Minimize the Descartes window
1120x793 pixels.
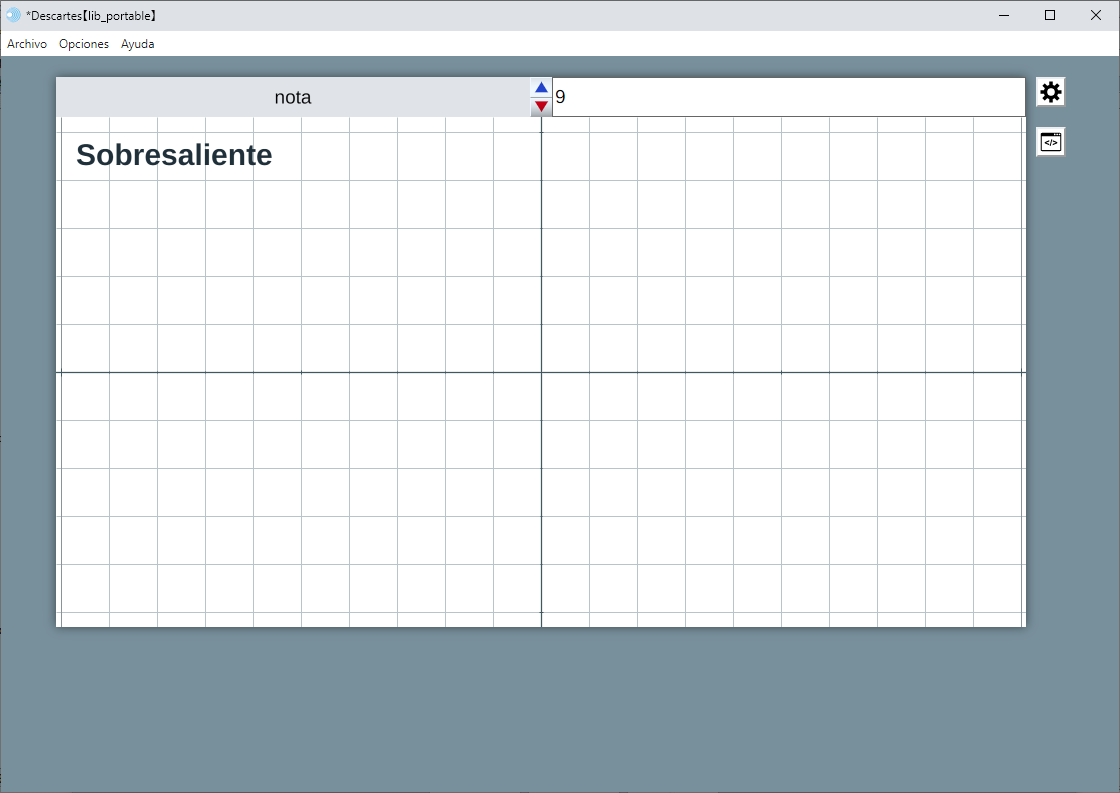click(1003, 15)
